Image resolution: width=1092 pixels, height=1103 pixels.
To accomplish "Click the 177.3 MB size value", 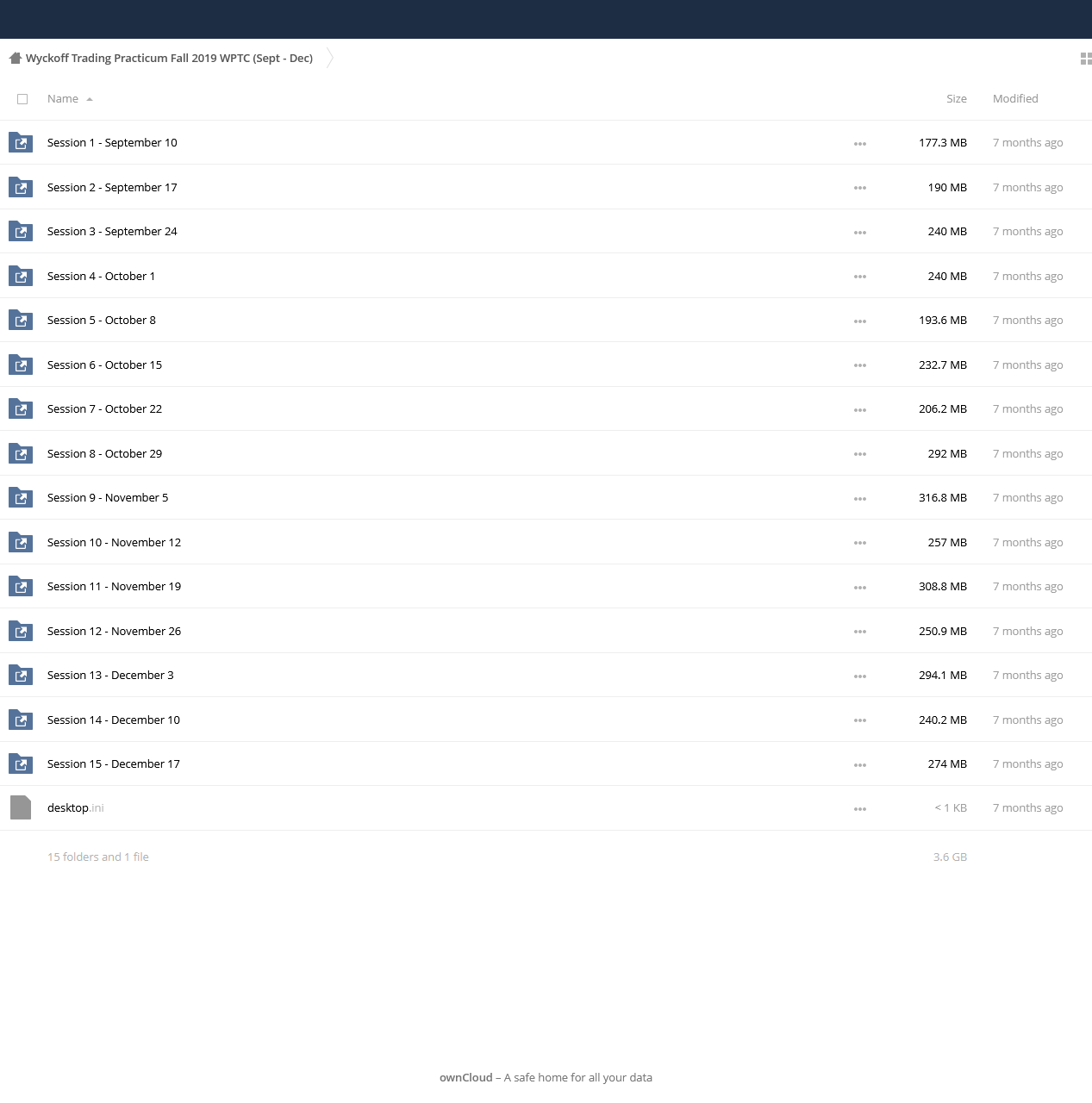I will click(942, 142).
